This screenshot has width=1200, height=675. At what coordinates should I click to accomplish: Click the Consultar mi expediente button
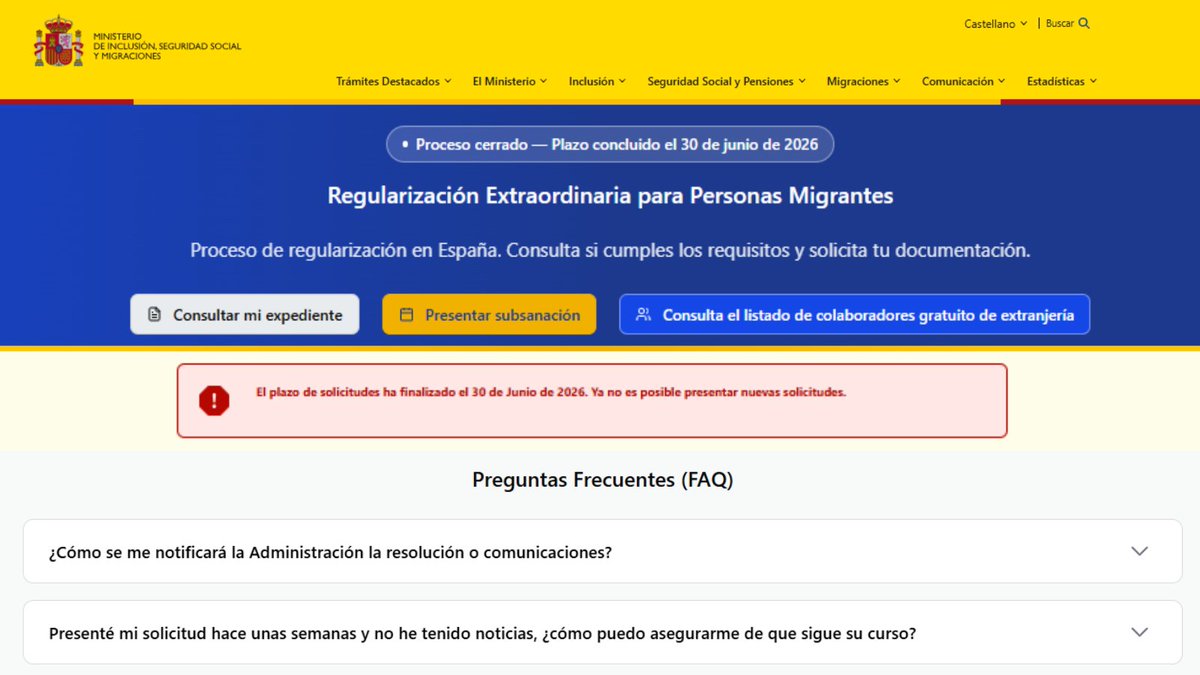[244, 314]
